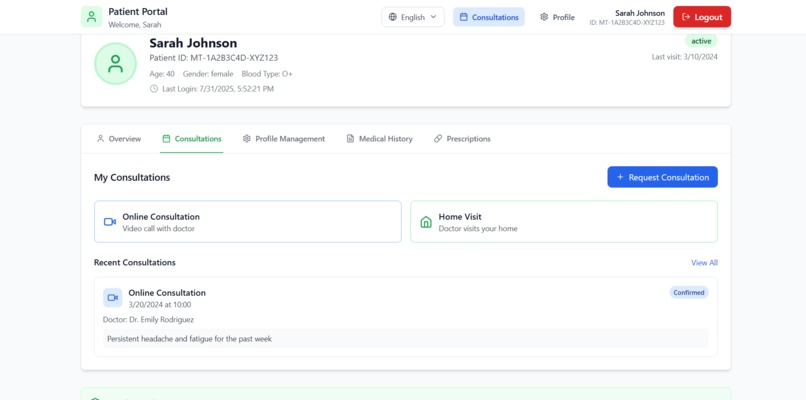
Task: Choose the Online Consultation video call card
Action: pyautogui.click(x=248, y=222)
